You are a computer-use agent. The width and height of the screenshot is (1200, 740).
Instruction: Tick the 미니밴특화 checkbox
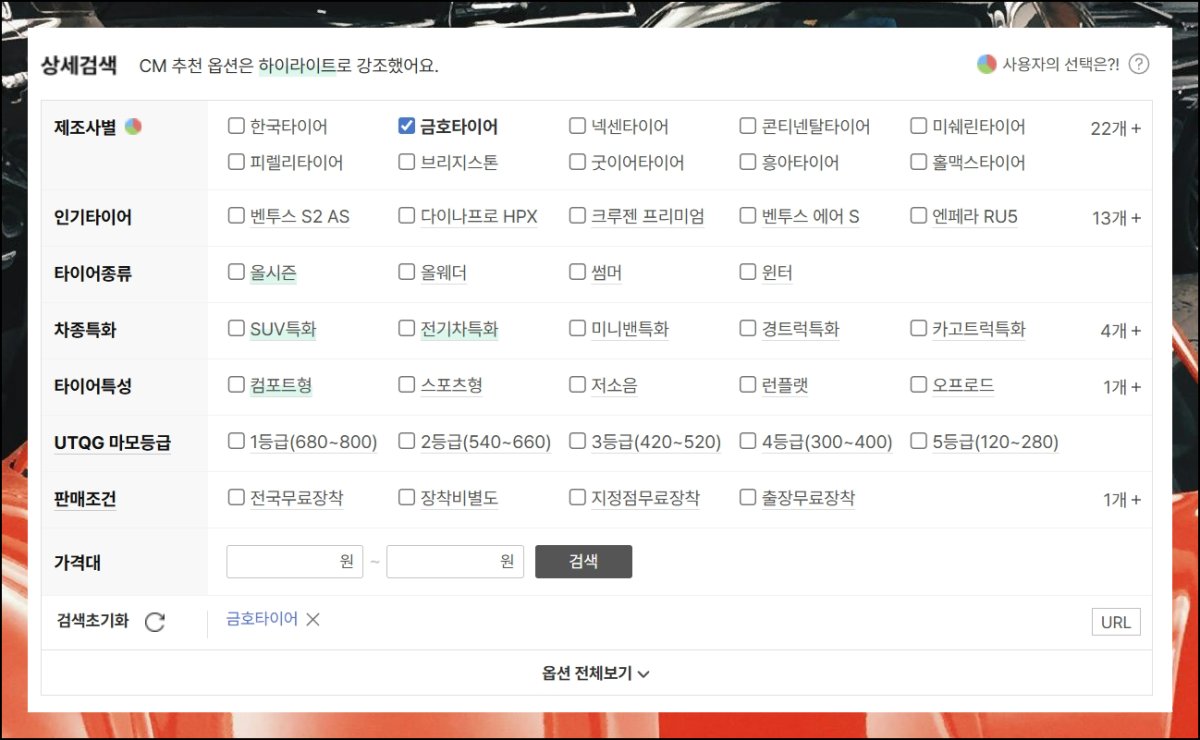(x=577, y=328)
